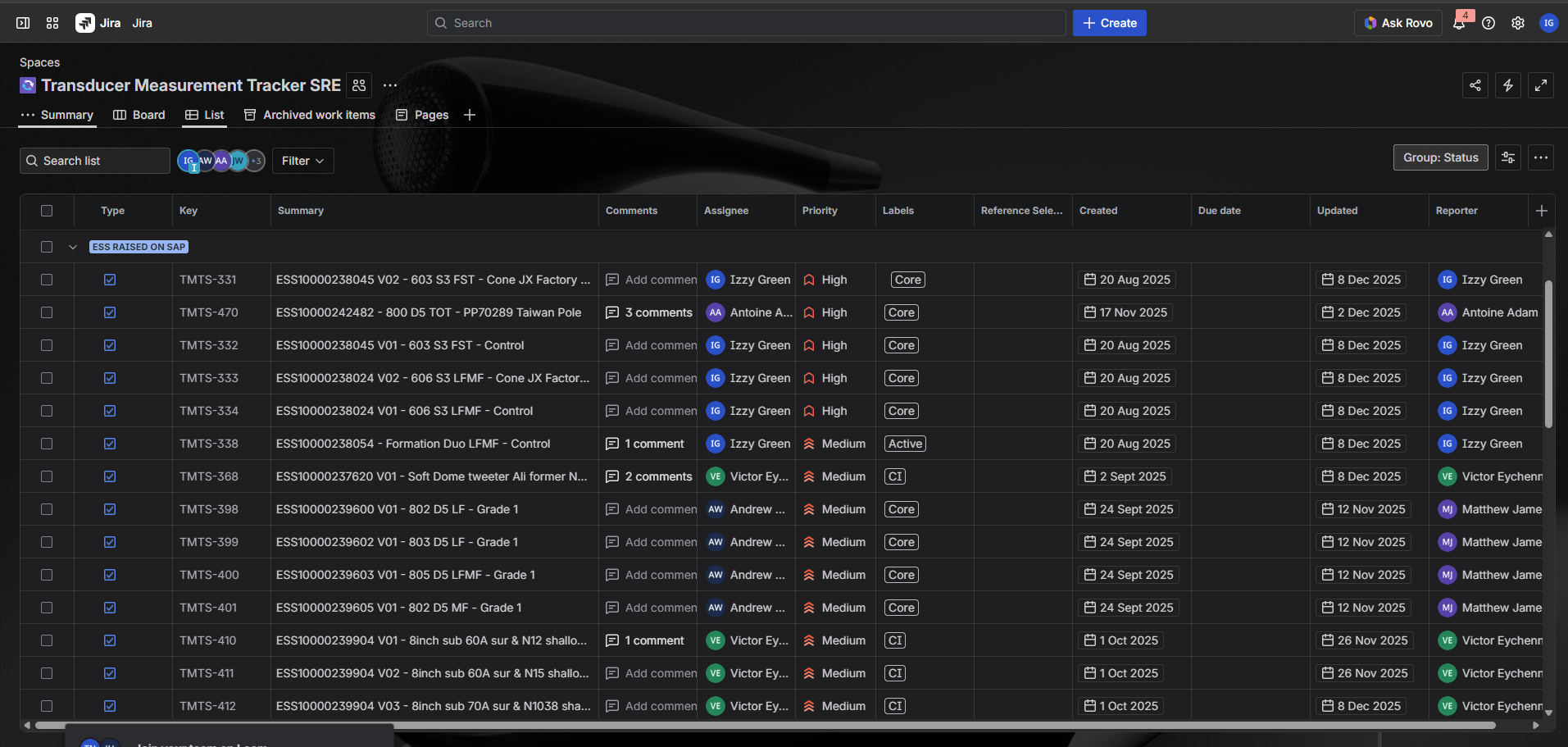Tick the ESS RAISED ON SAP group checkbox
Image resolution: width=1568 pixels, height=747 pixels.
47,247
